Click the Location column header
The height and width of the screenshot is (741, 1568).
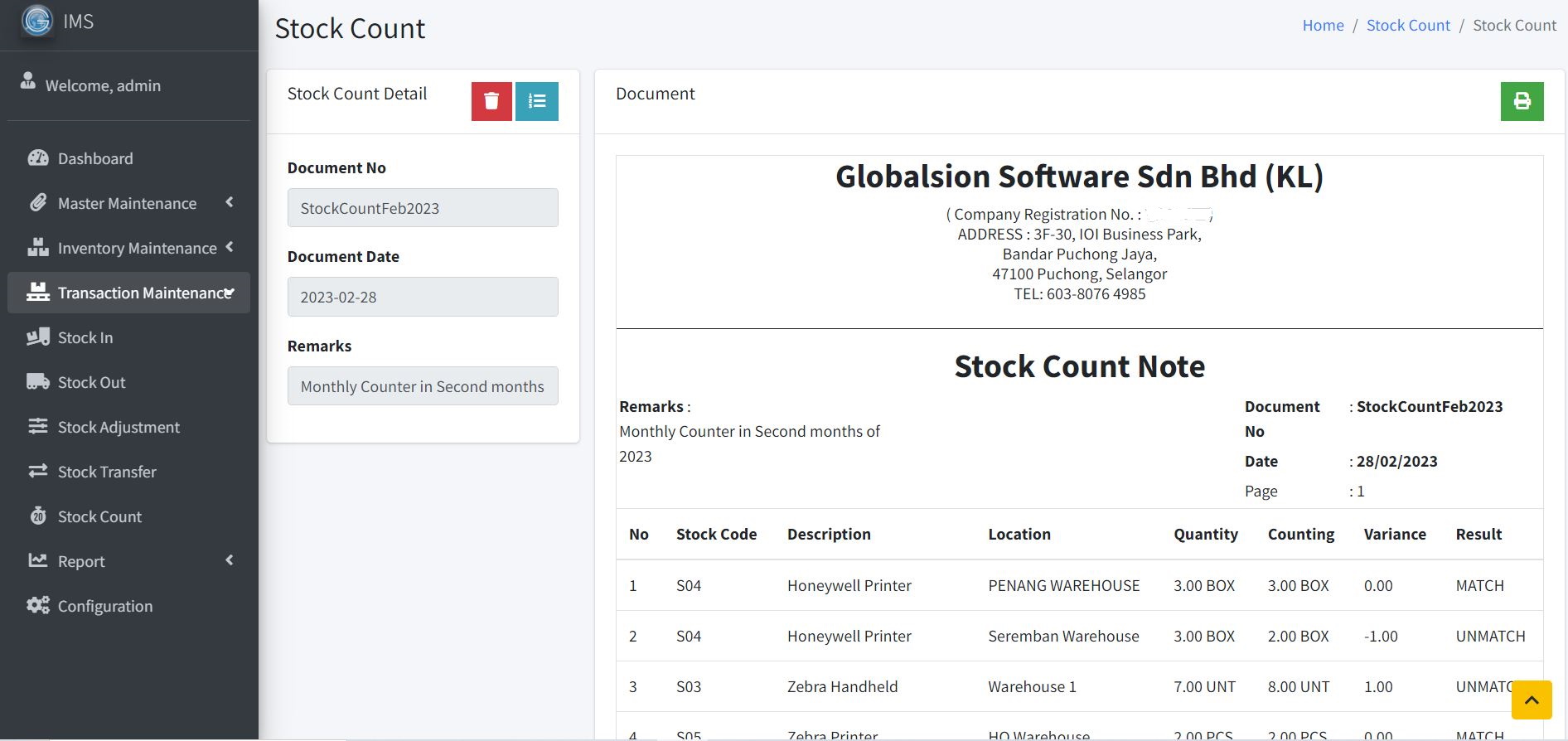pyautogui.click(x=1019, y=534)
